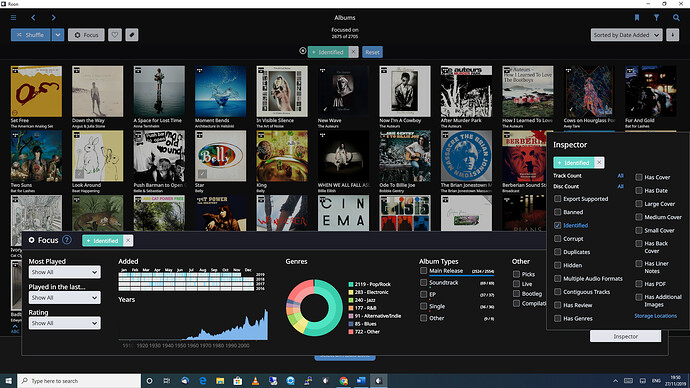Click Electronic genre legend entry
690x388 pixels.
coord(369,292)
